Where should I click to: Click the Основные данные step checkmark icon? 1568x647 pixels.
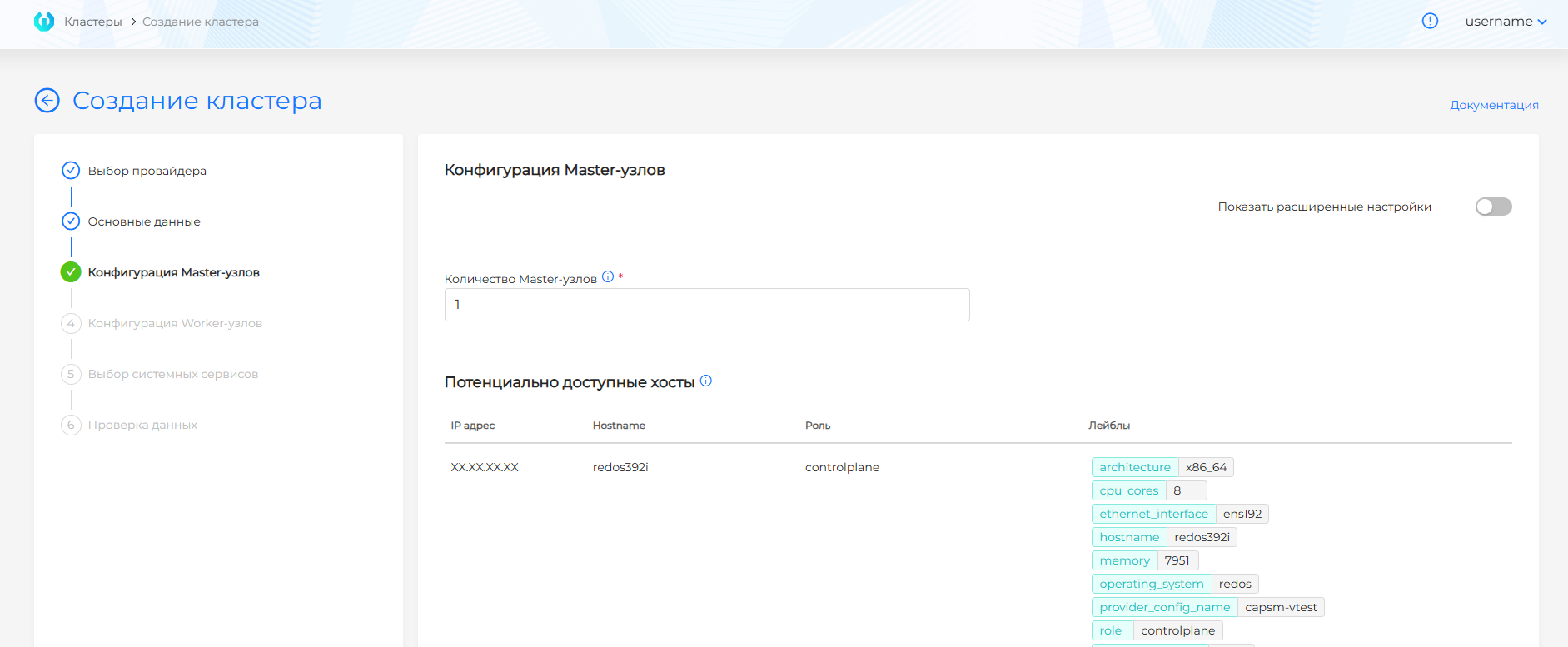(71, 221)
